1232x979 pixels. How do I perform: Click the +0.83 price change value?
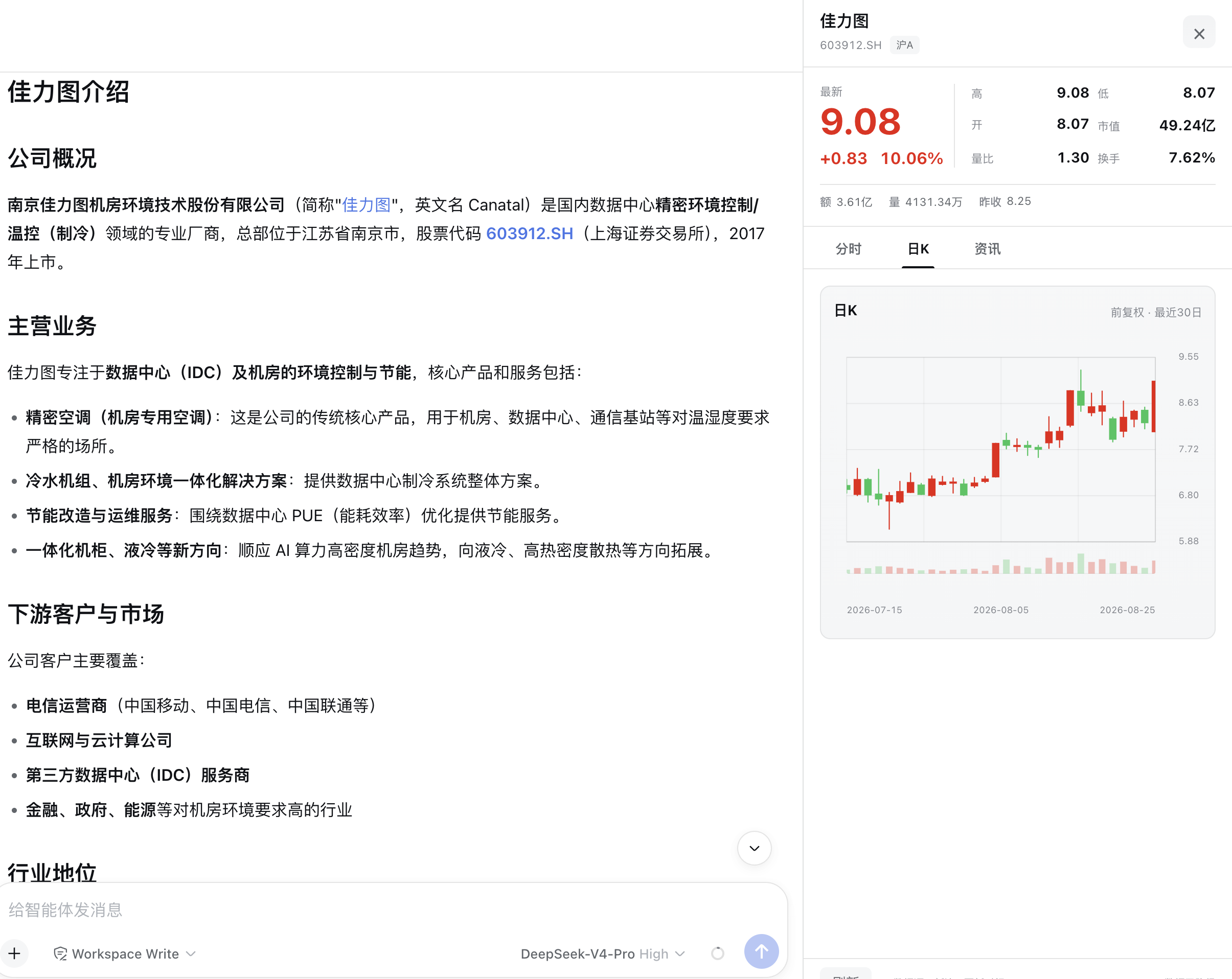coord(843,158)
